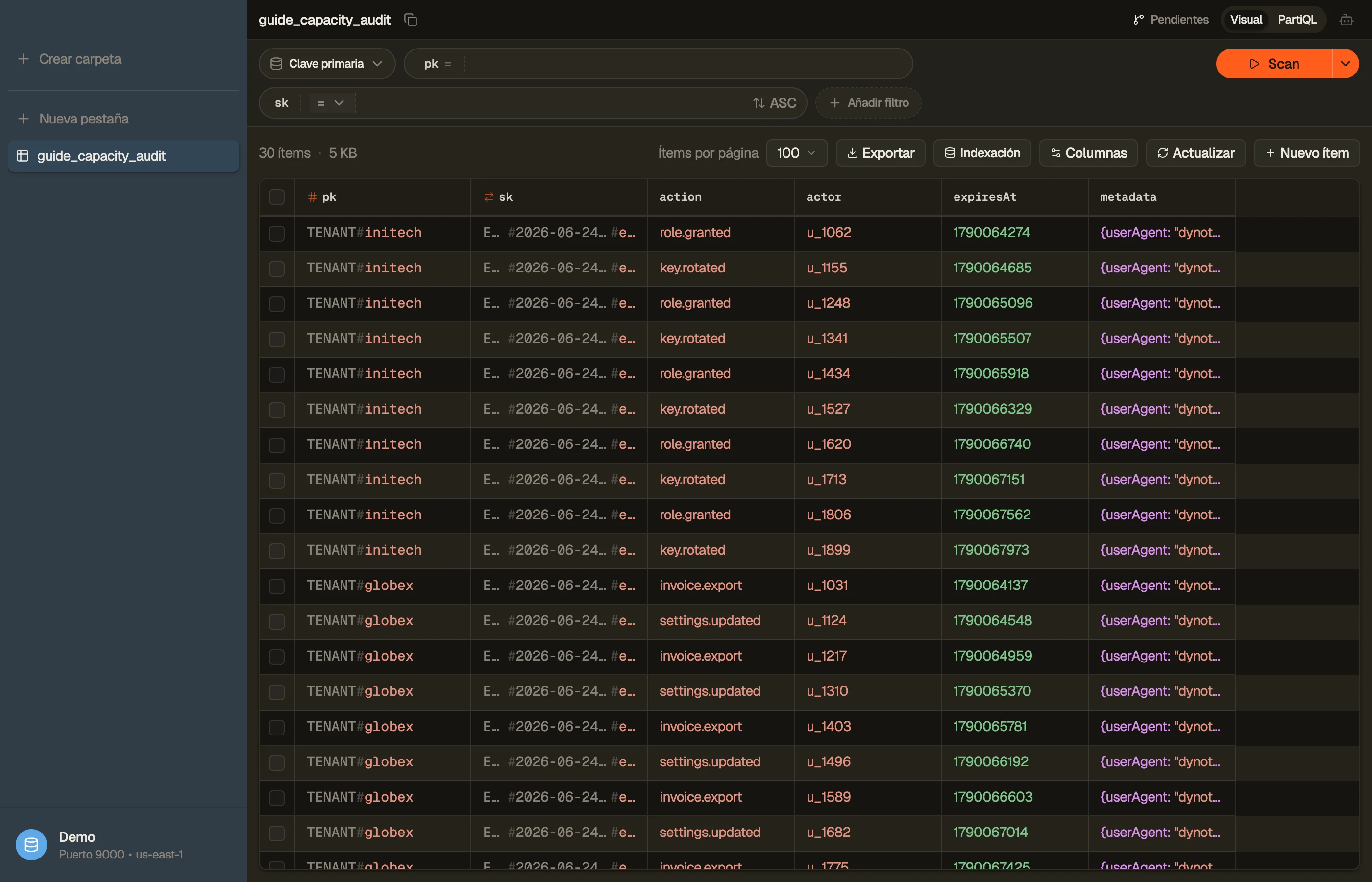Viewport: 1372px width, 882px height.
Task: Click plus icon beside Nueva pestaña
Action: click(24, 119)
